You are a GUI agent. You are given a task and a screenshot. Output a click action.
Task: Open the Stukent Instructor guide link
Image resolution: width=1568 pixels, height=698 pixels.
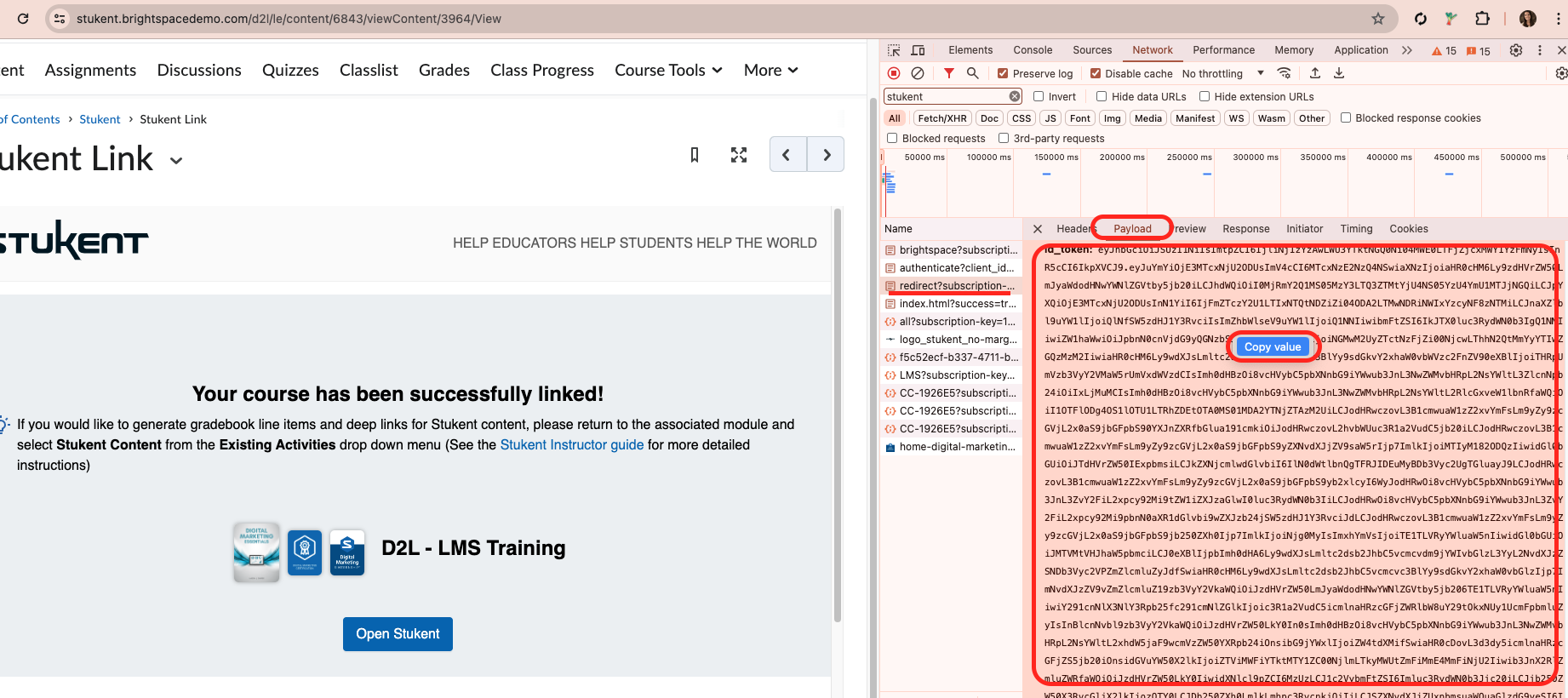pyautogui.click(x=572, y=444)
